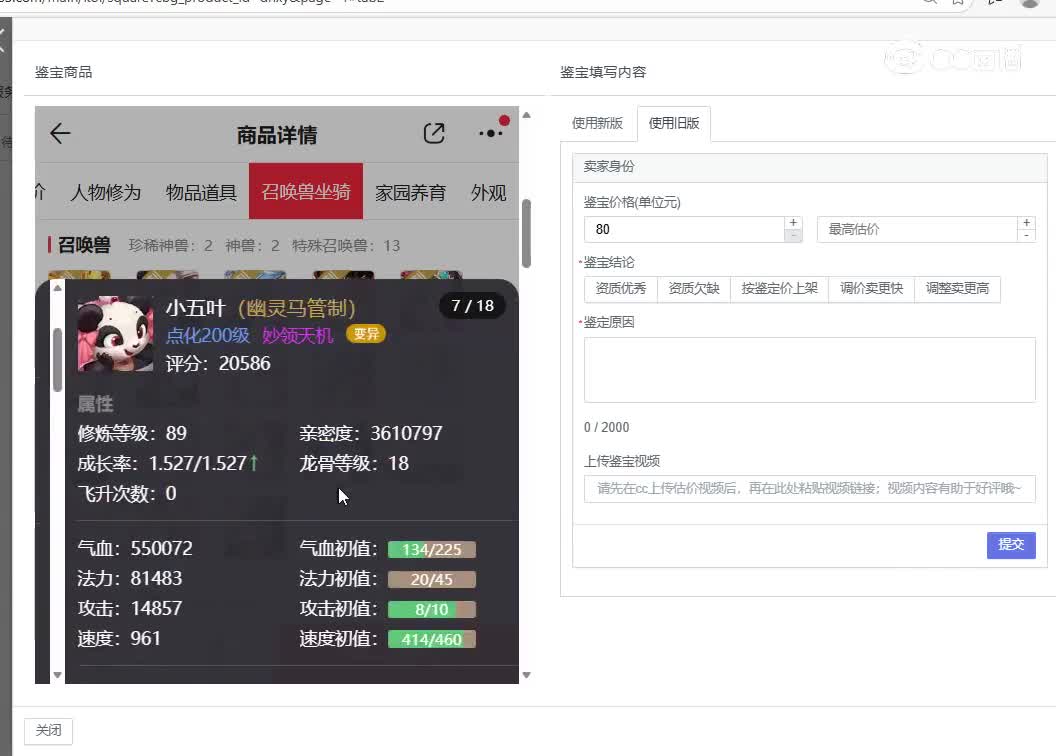This screenshot has width=1056, height=756.
Task: Click the pet name 小五叶
Action: (x=195, y=308)
